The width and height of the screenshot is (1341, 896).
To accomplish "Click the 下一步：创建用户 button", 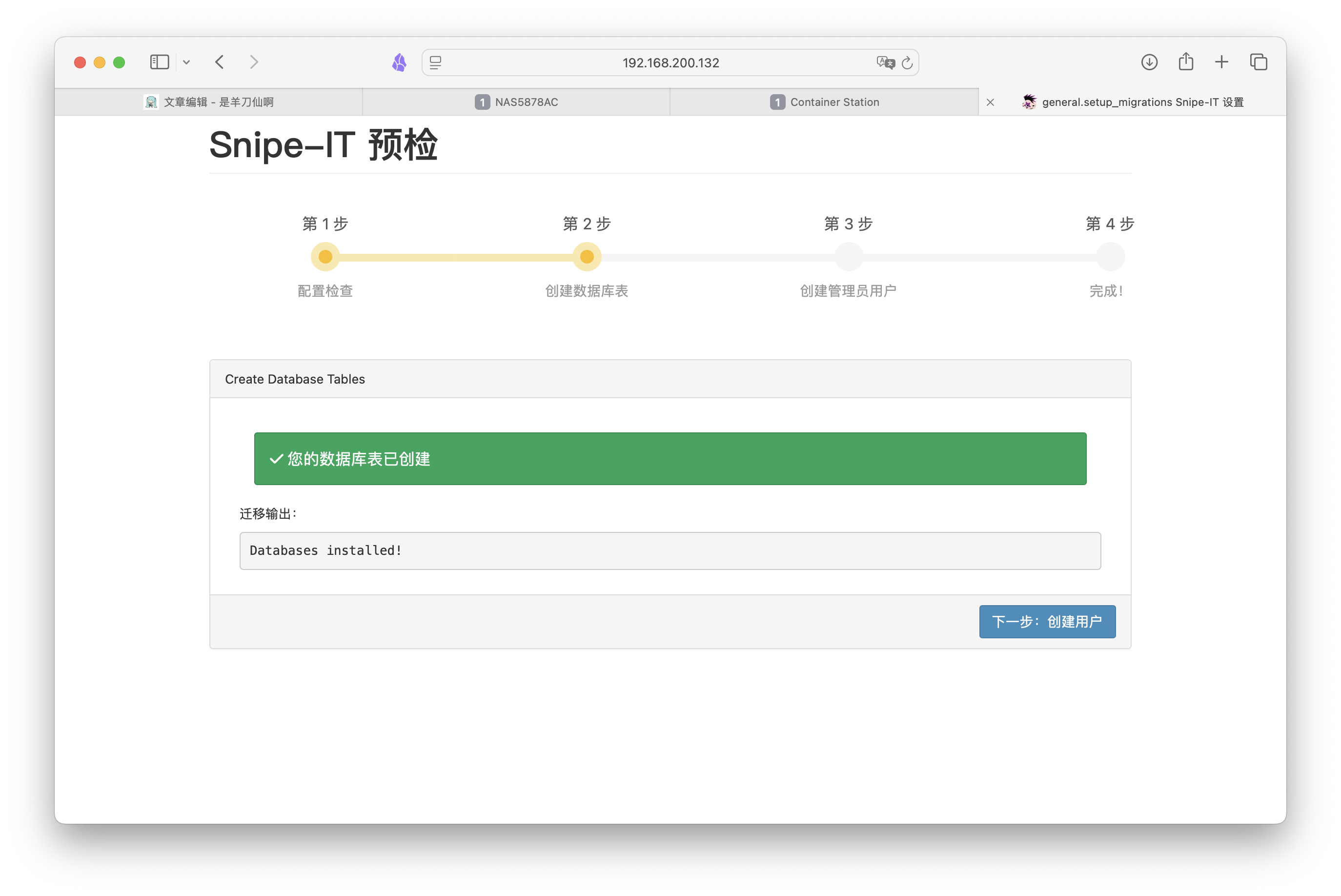I will [1047, 621].
